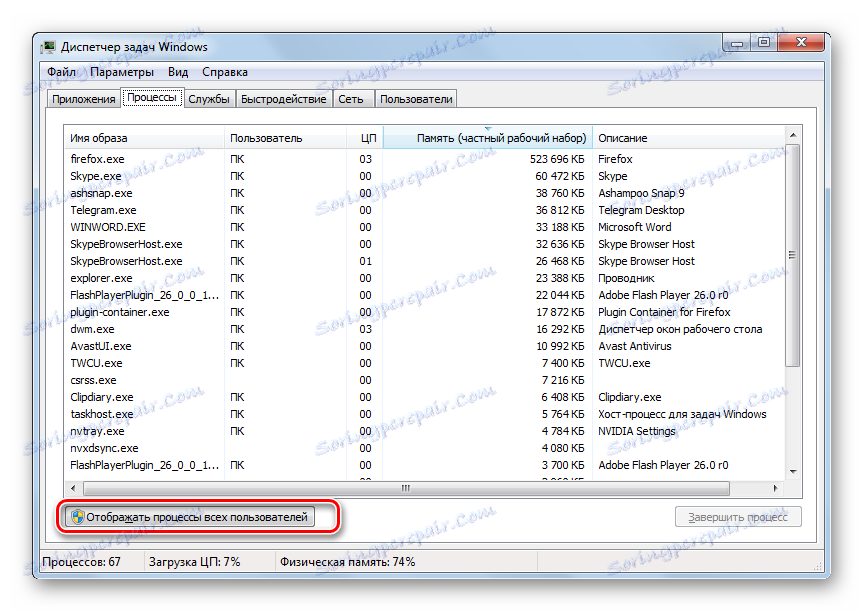This screenshot has width=864, height=612.
Task: Click Отображать процессы всех пользователей button
Action: click(190, 517)
